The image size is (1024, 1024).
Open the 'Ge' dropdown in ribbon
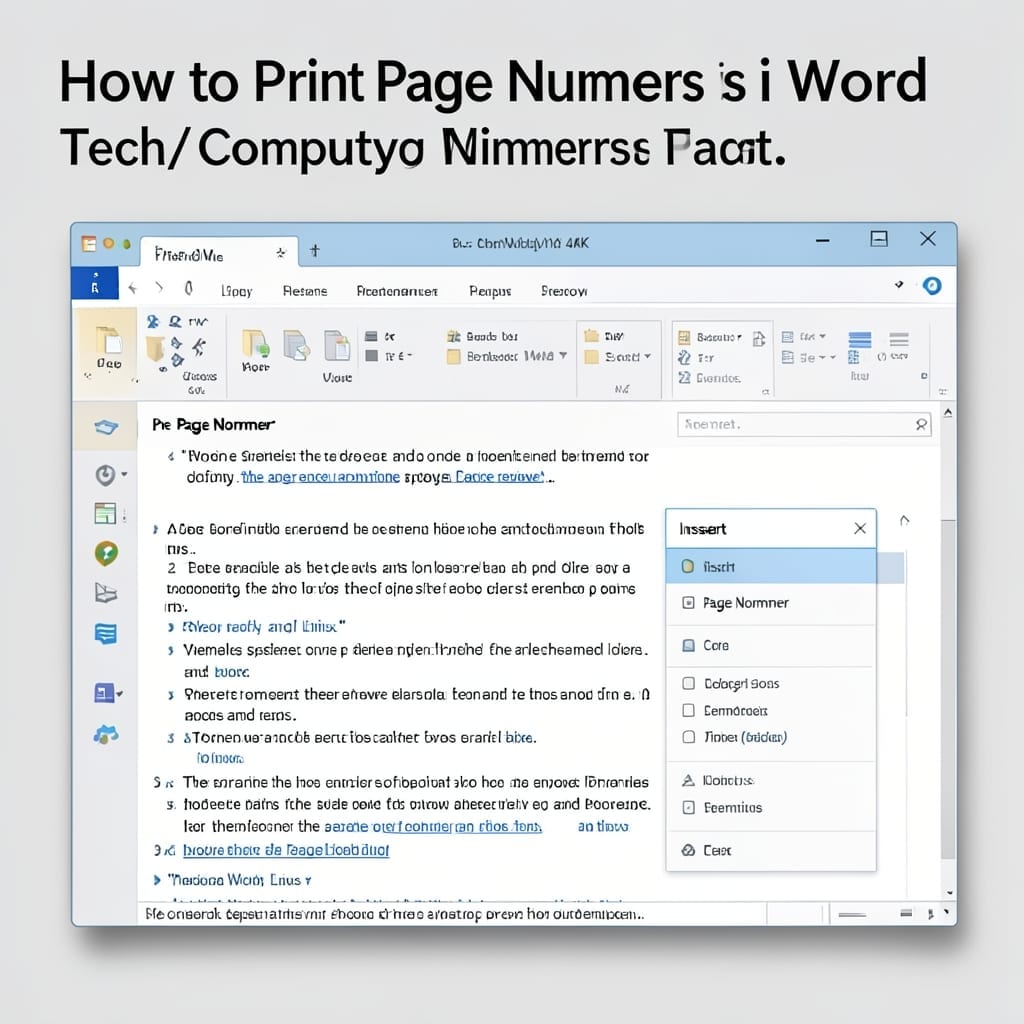coord(808,358)
